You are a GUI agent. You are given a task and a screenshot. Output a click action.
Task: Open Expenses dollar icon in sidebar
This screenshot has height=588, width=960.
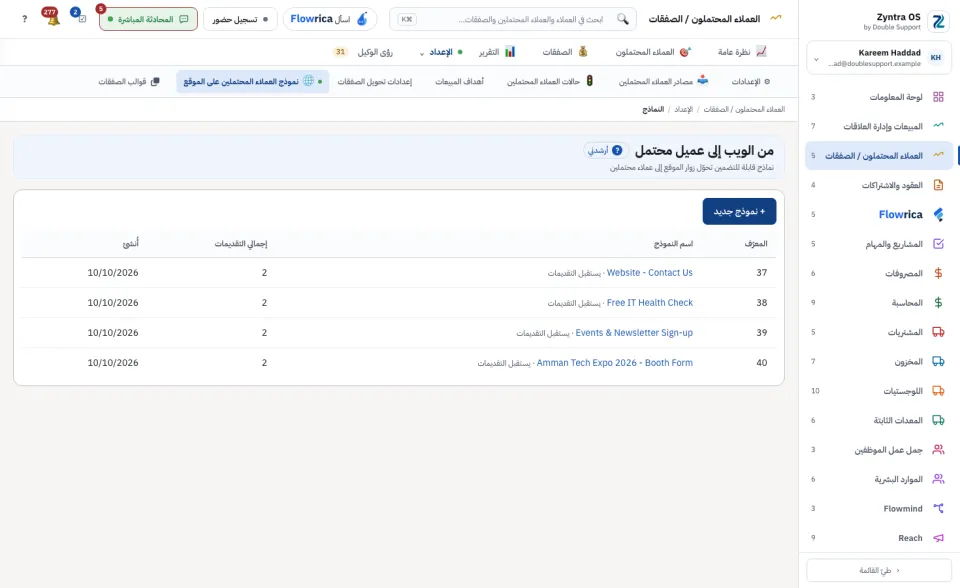click(x=938, y=273)
